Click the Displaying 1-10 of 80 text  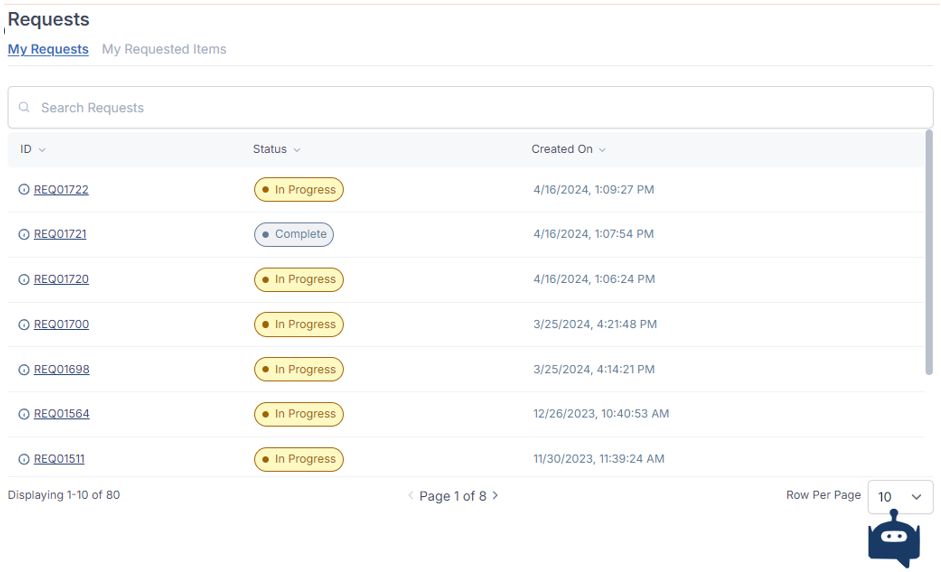[64, 495]
